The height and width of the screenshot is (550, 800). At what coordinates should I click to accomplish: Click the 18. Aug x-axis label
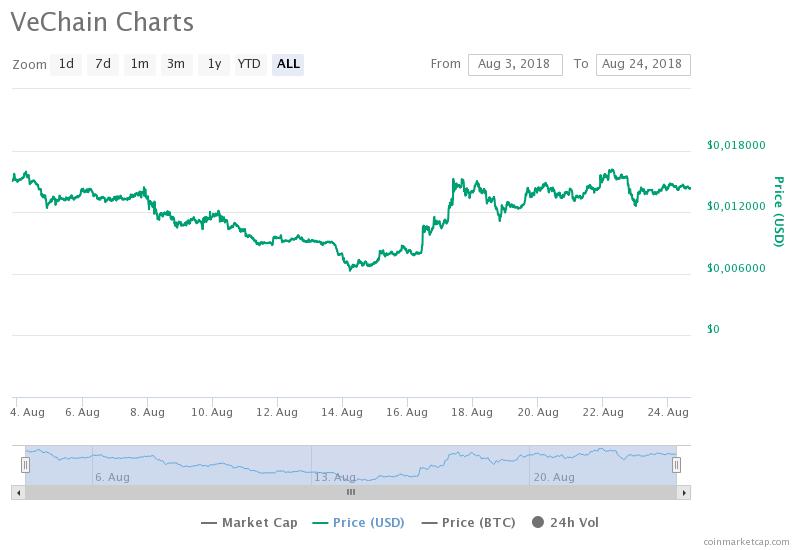coord(472,412)
